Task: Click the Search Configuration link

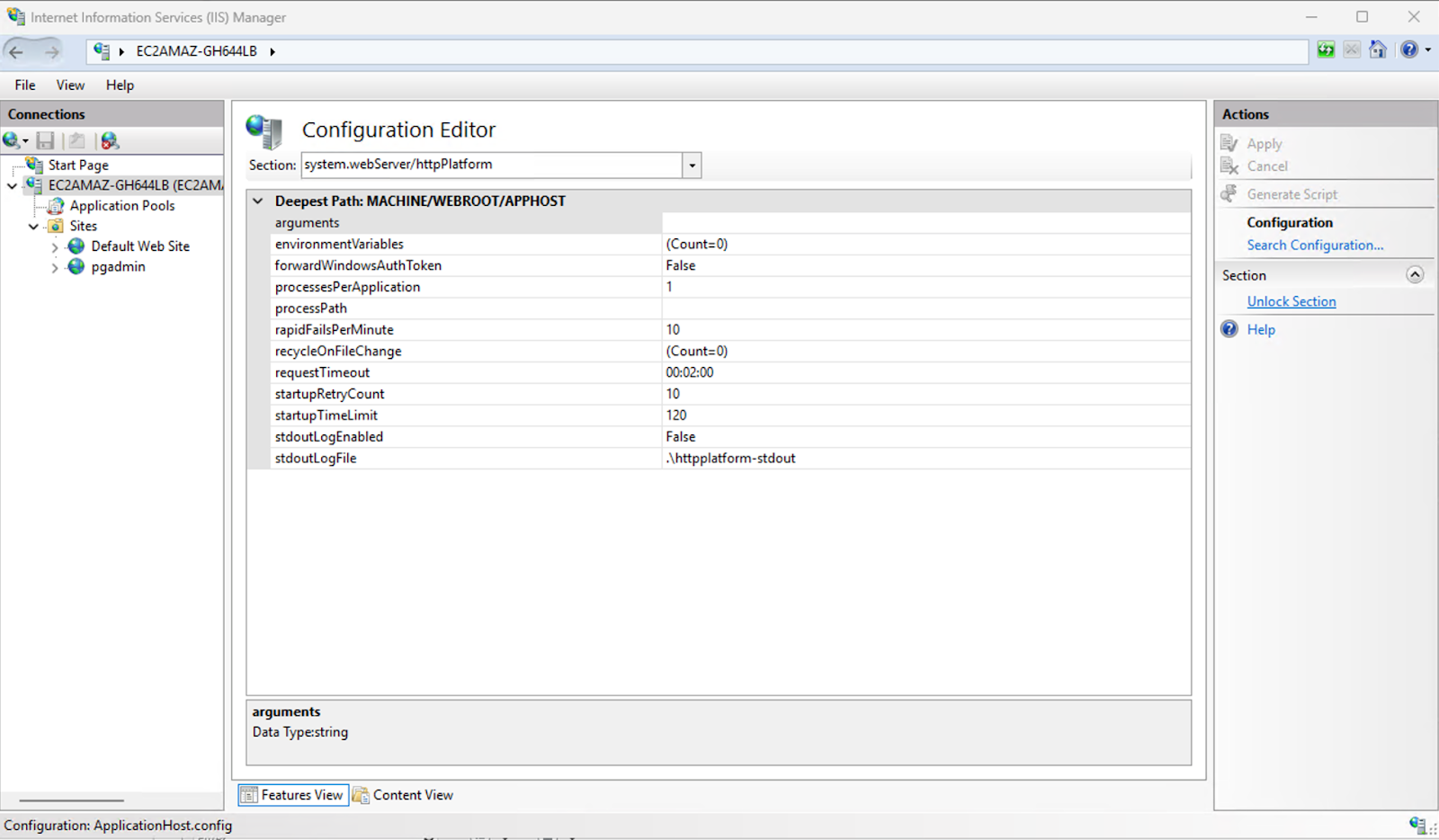Action: 1314,246
